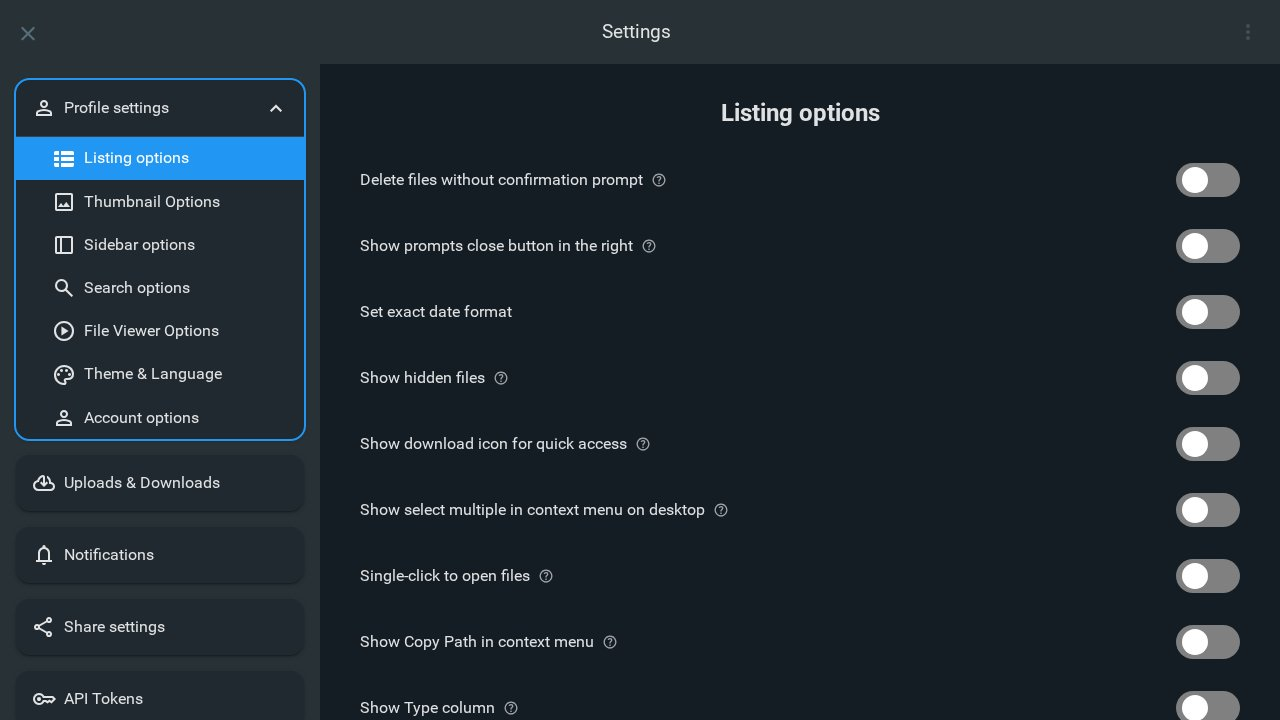Image resolution: width=1280 pixels, height=720 pixels.
Task: Click the Share settings share icon
Action: tap(43, 627)
